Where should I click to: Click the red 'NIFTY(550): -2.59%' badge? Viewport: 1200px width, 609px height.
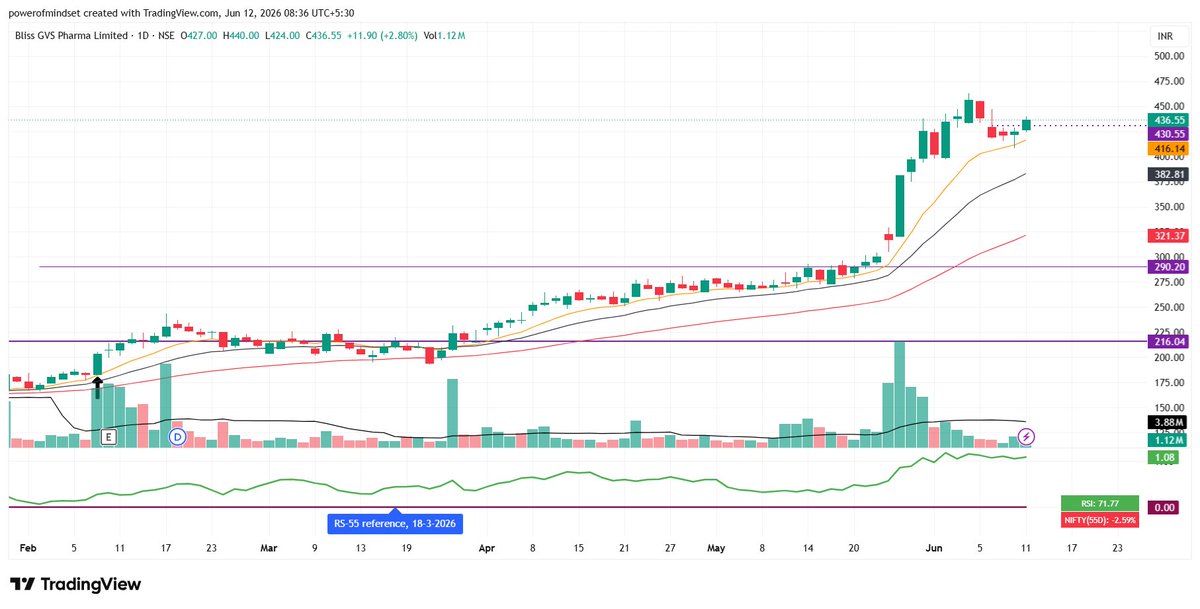pyautogui.click(x=1100, y=519)
